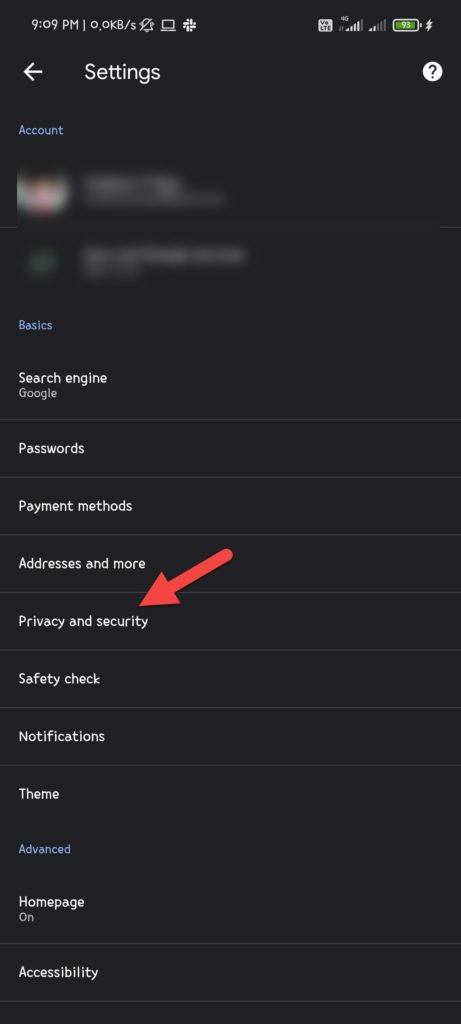Open Accessibility settings
Screen dimensions: 461x1024
click(230, 972)
